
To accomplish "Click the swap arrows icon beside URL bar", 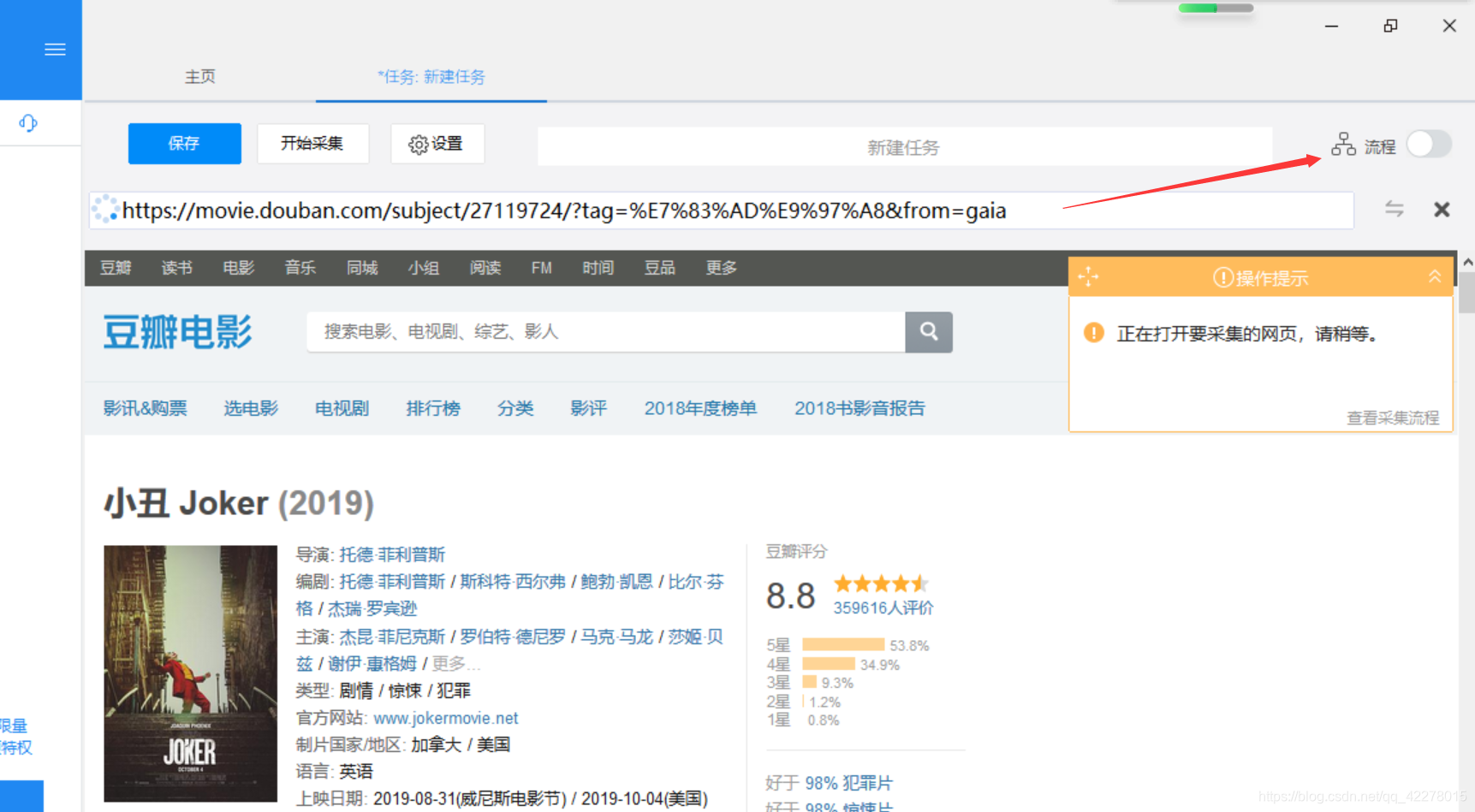I will pyautogui.click(x=1395, y=209).
